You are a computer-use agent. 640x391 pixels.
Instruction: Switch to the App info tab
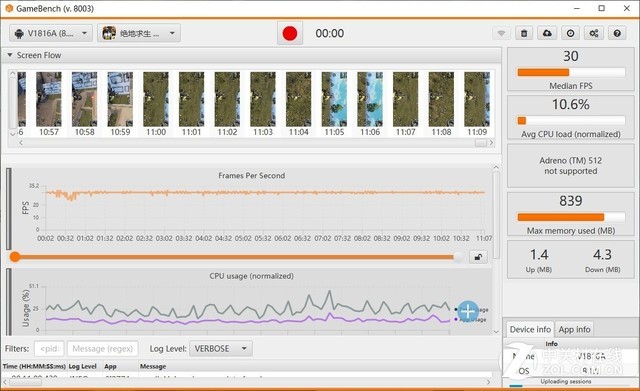click(574, 329)
